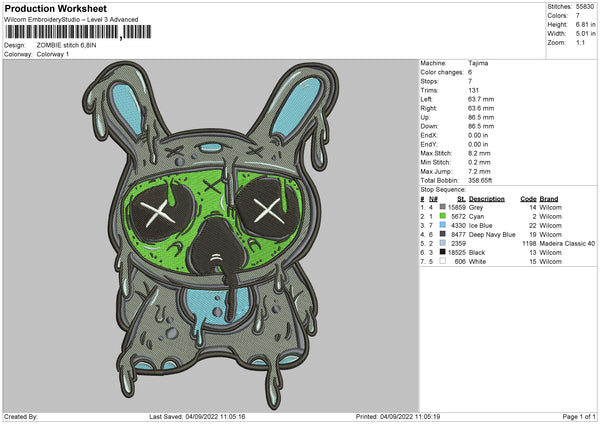Click the 'Code' column header
The image size is (600, 424).
pos(528,199)
